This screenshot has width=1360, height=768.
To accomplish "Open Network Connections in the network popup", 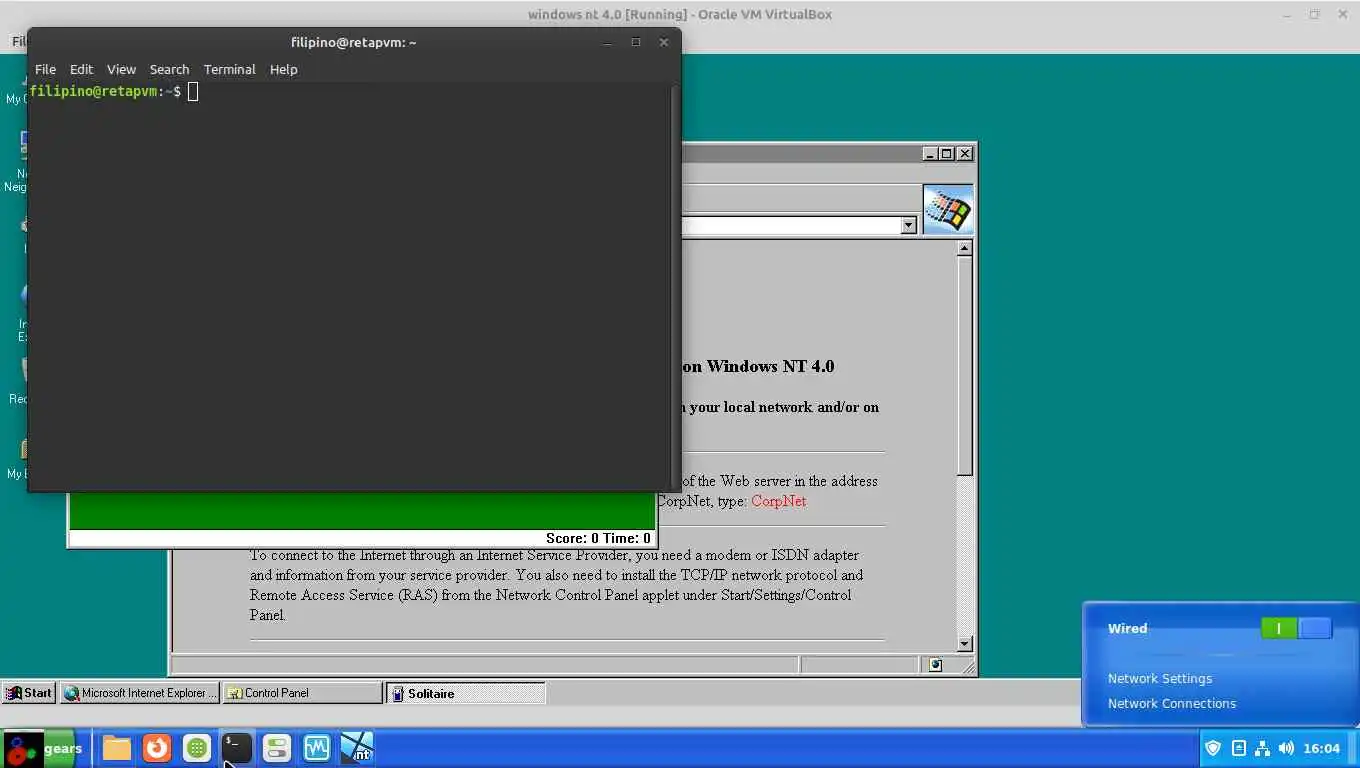I will (1172, 703).
